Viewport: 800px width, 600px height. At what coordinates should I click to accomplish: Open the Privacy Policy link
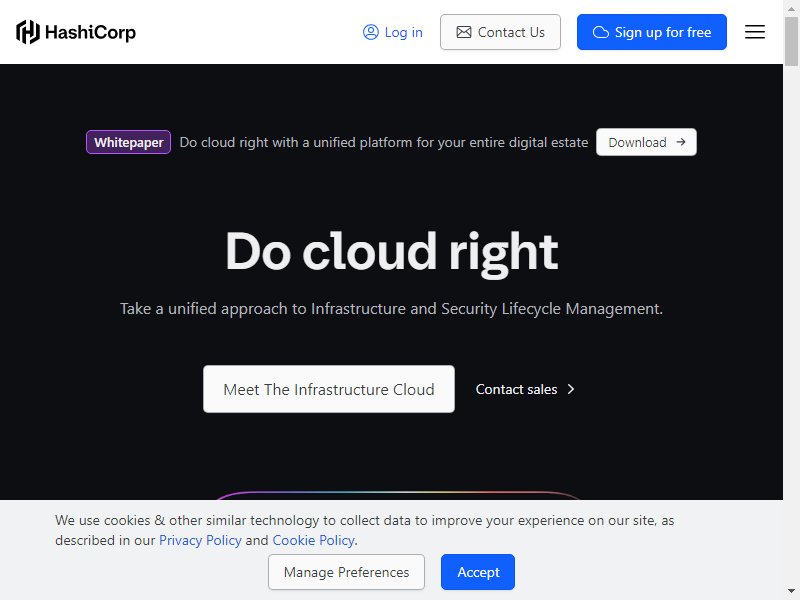200,540
